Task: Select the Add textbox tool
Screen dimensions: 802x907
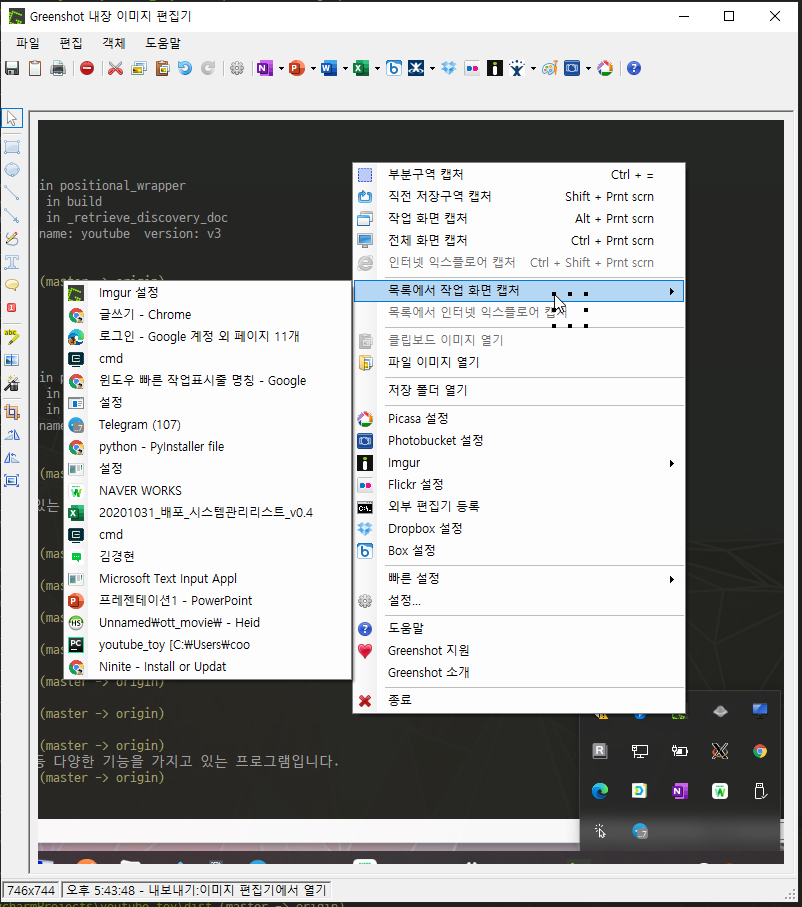Action: (12, 262)
